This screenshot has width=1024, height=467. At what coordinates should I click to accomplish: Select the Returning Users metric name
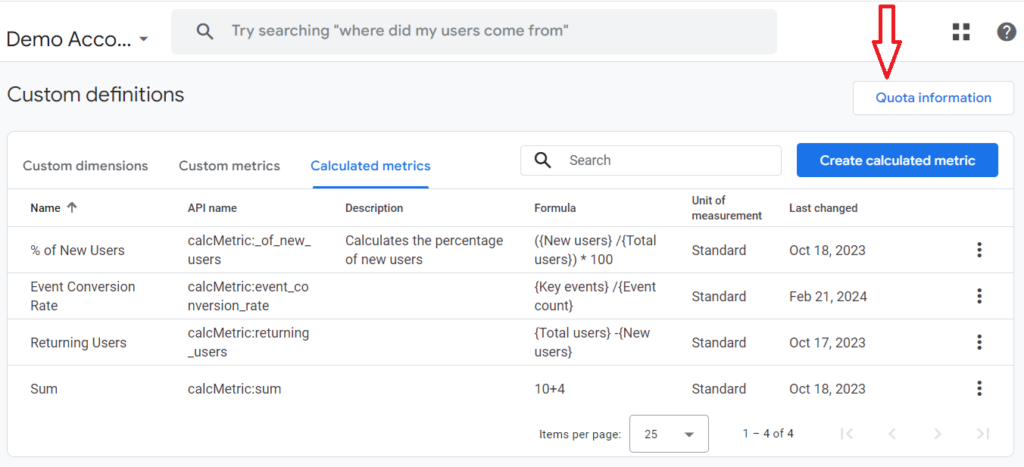coord(78,342)
